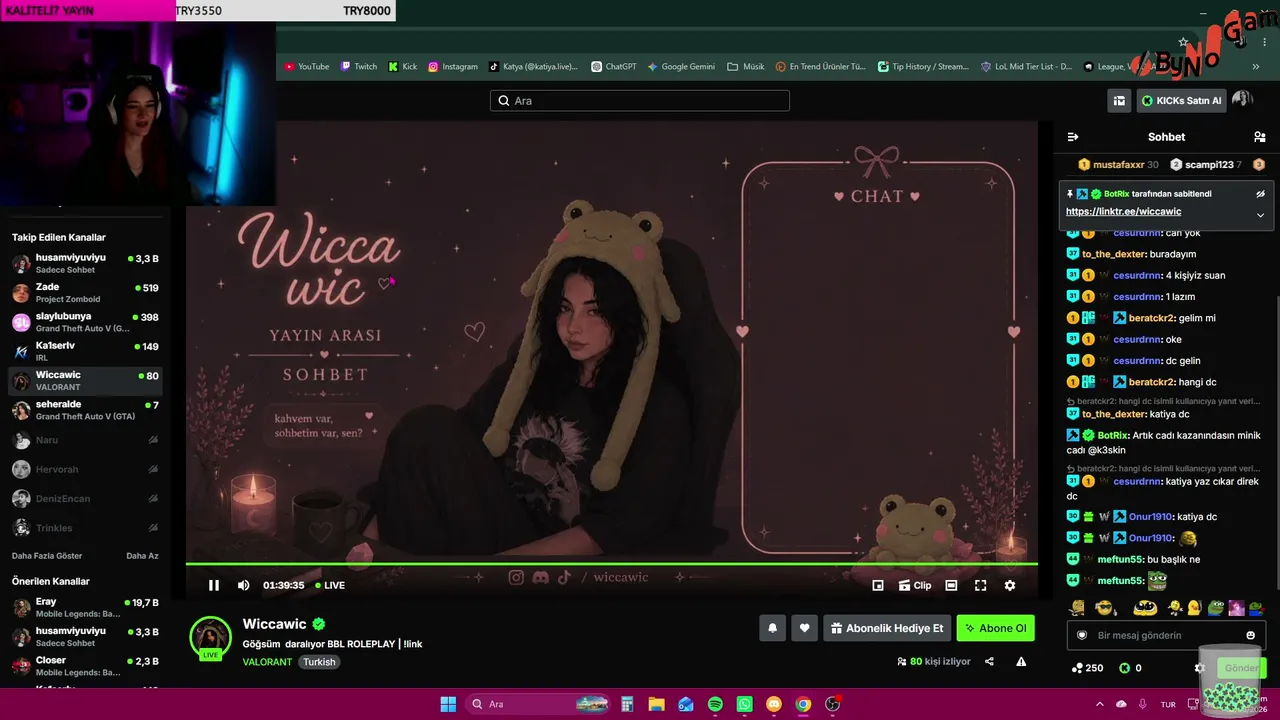Viewport: 1280px width, 720px height.
Task: Follow Wiccawic with the heart button
Action: pyautogui.click(x=804, y=628)
